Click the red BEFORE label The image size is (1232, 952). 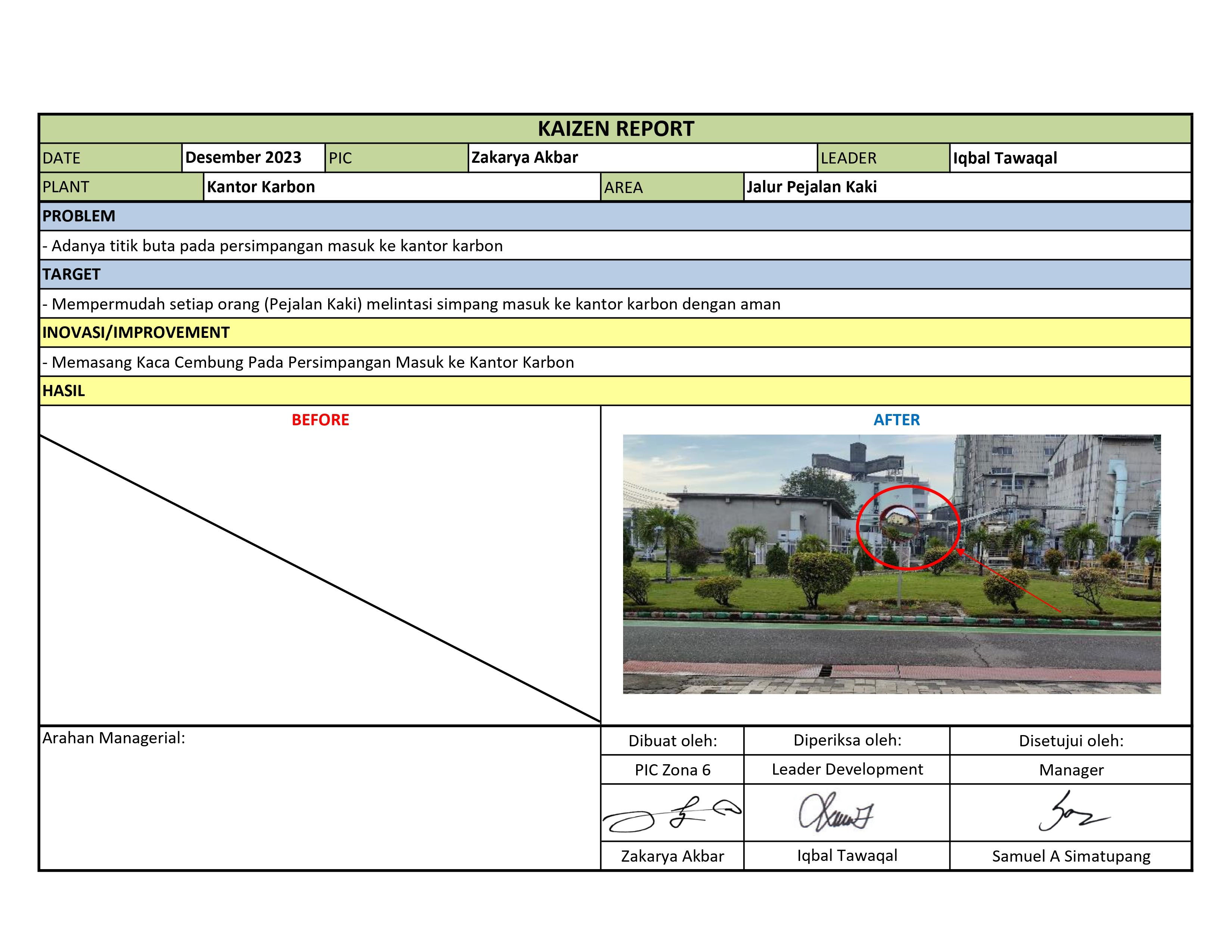(320, 420)
